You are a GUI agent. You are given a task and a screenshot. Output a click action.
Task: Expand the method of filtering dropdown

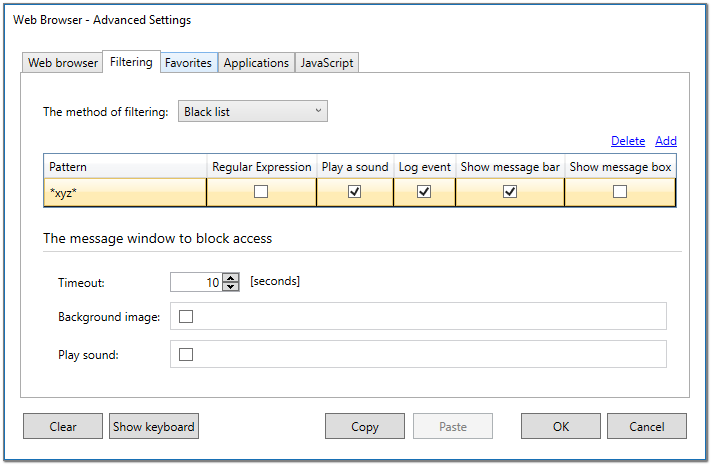coord(252,112)
